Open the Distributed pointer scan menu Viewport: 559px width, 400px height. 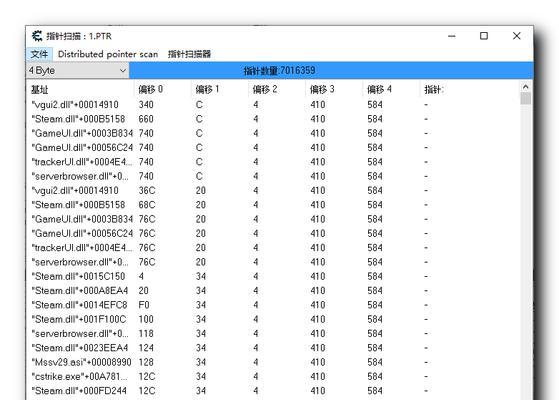point(108,54)
